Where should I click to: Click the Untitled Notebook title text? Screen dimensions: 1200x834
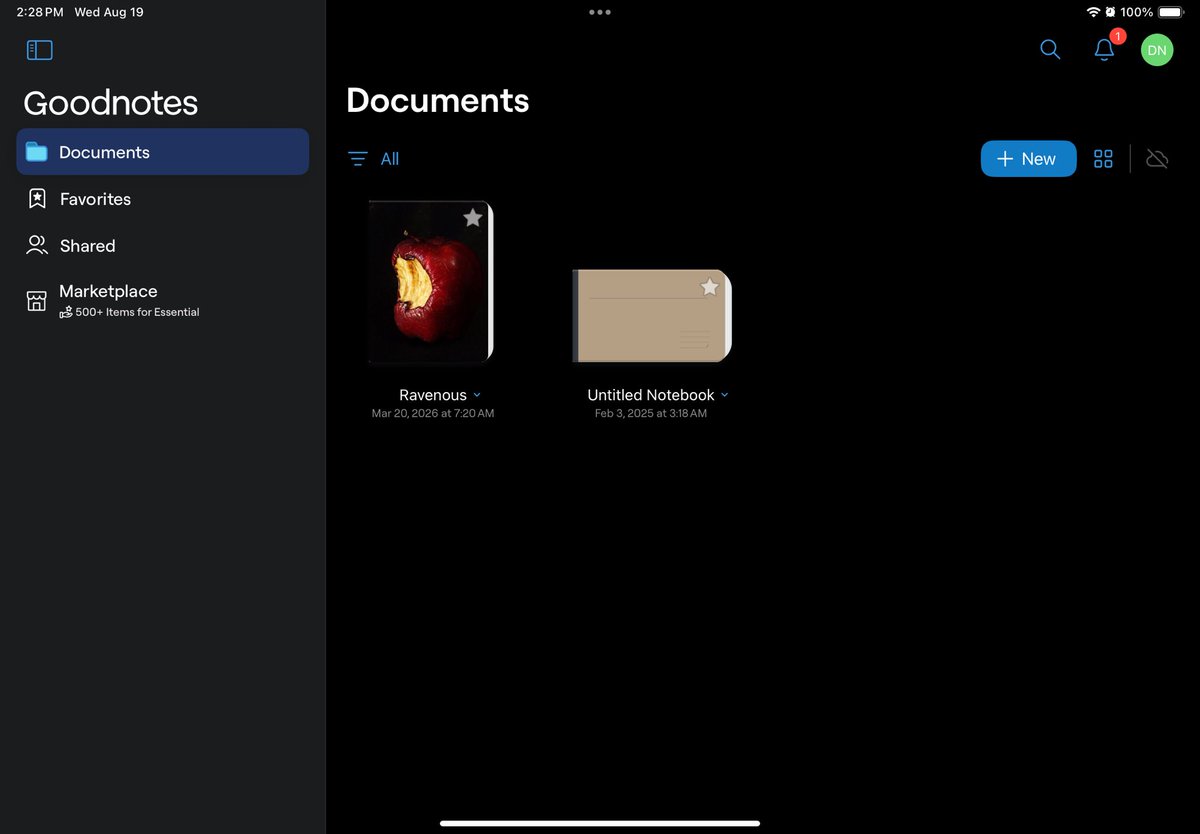pos(651,395)
